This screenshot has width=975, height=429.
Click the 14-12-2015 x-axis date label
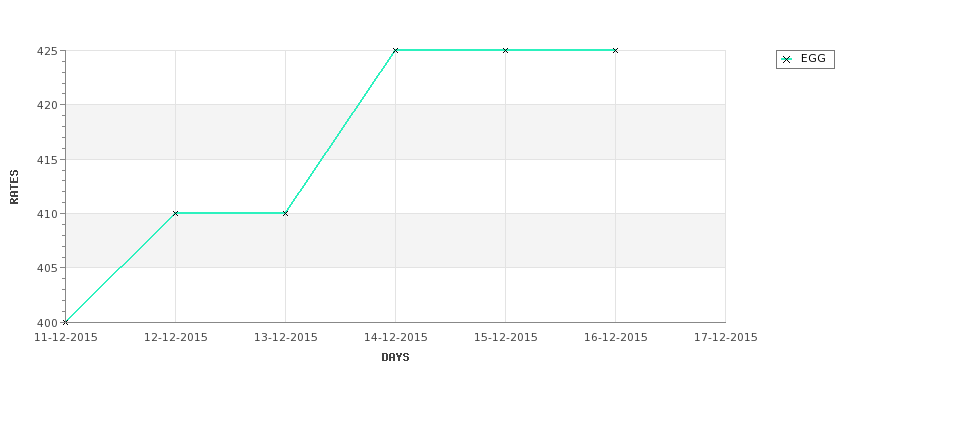coord(395,338)
